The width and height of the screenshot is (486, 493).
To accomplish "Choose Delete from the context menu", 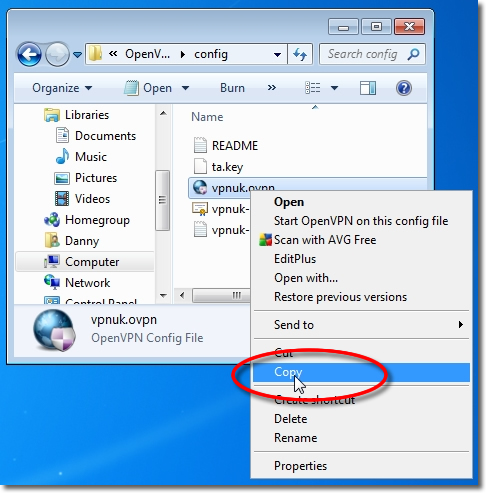I will click(x=361, y=419).
